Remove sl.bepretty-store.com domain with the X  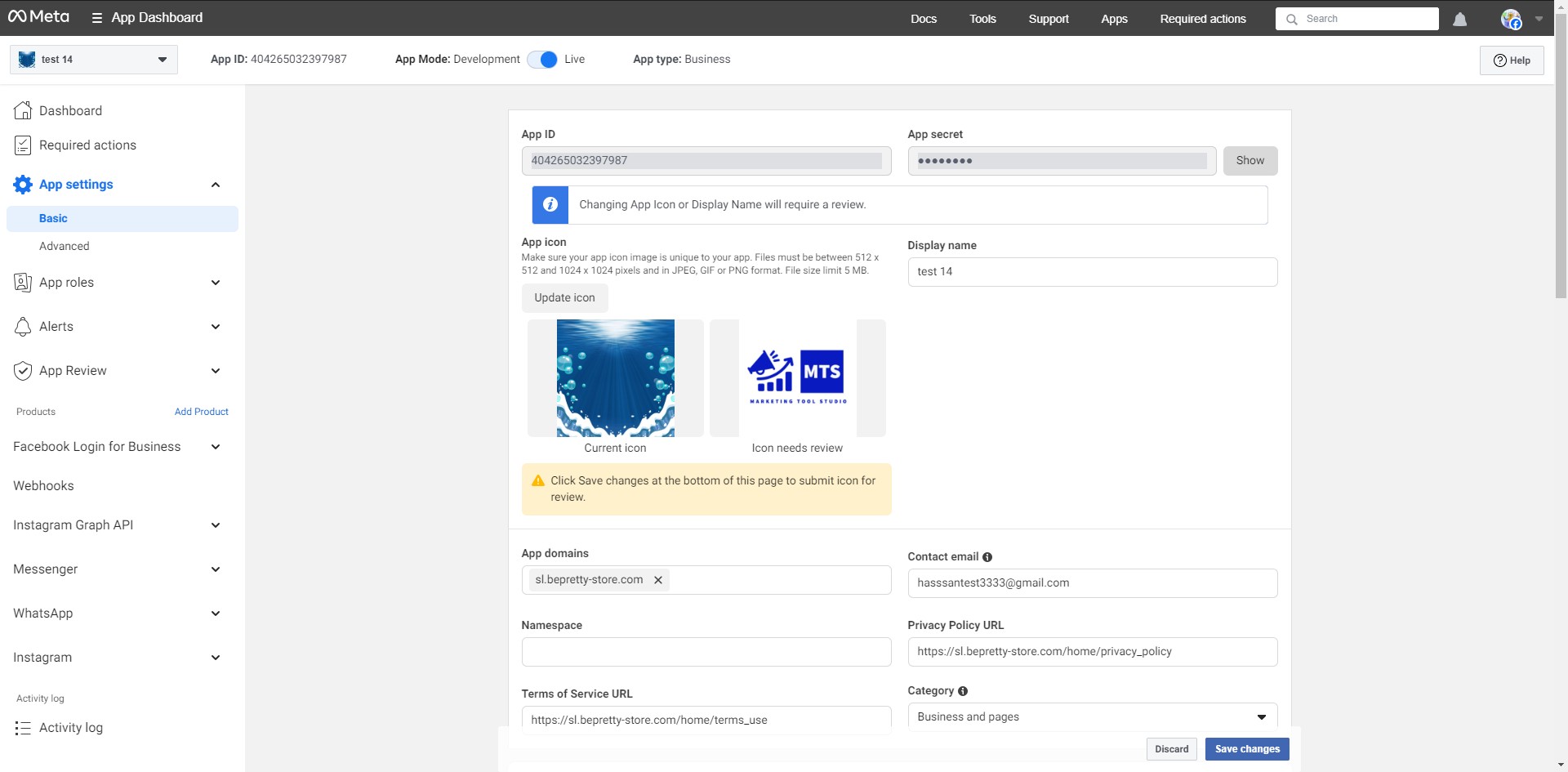[x=658, y=580]
